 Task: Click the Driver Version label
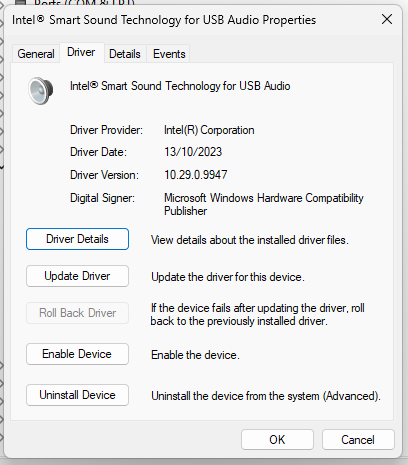[x=104, y=175]
